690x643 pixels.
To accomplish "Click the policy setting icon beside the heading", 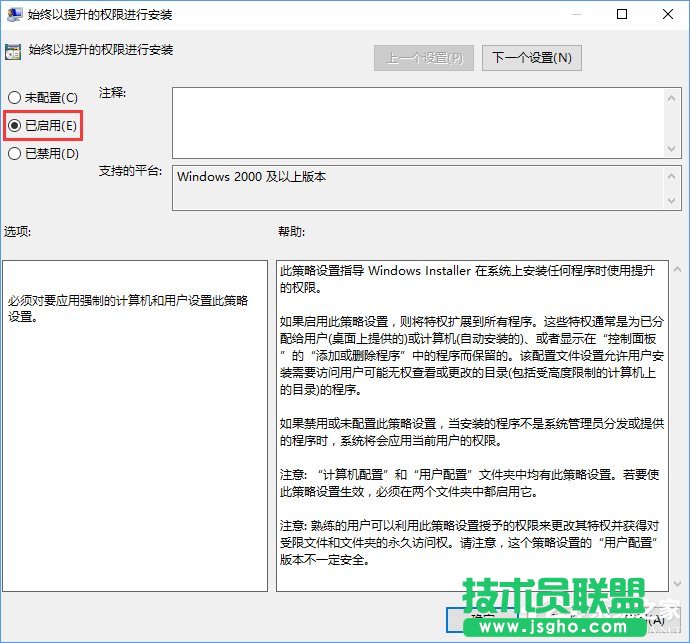I will coord(13,51).
